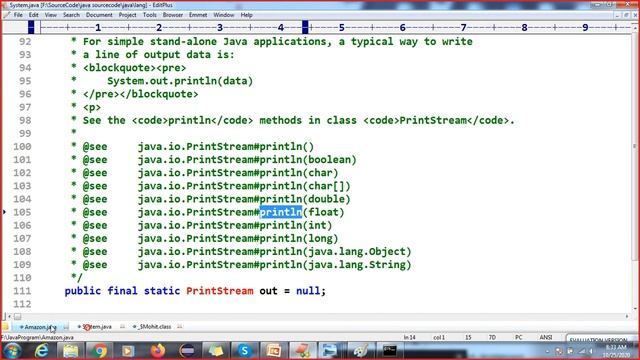Close the System.java tab with its x icon
This screenshot has height=360, width=640.
[x=122, y=327]
